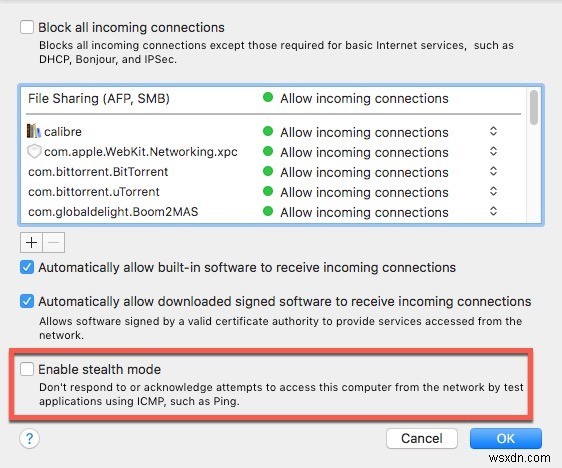Click green status dot for Boom2MAS
Viewport: 562px width, 468px height.
click(x=268, y=211)
